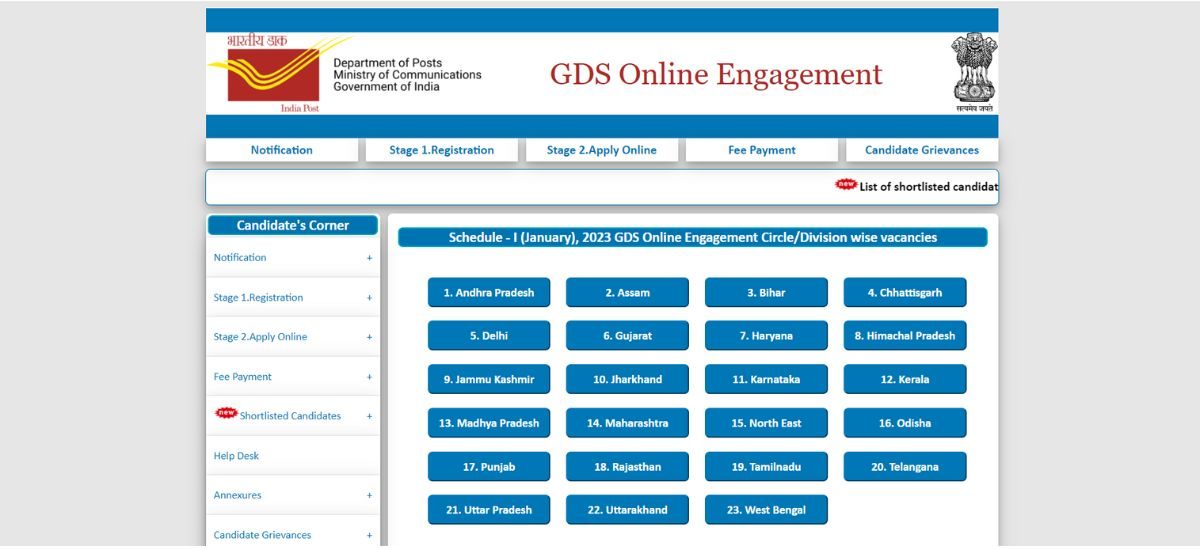View 15. North East vacancies
1200x549 pixels.
[x=766, y=423]
